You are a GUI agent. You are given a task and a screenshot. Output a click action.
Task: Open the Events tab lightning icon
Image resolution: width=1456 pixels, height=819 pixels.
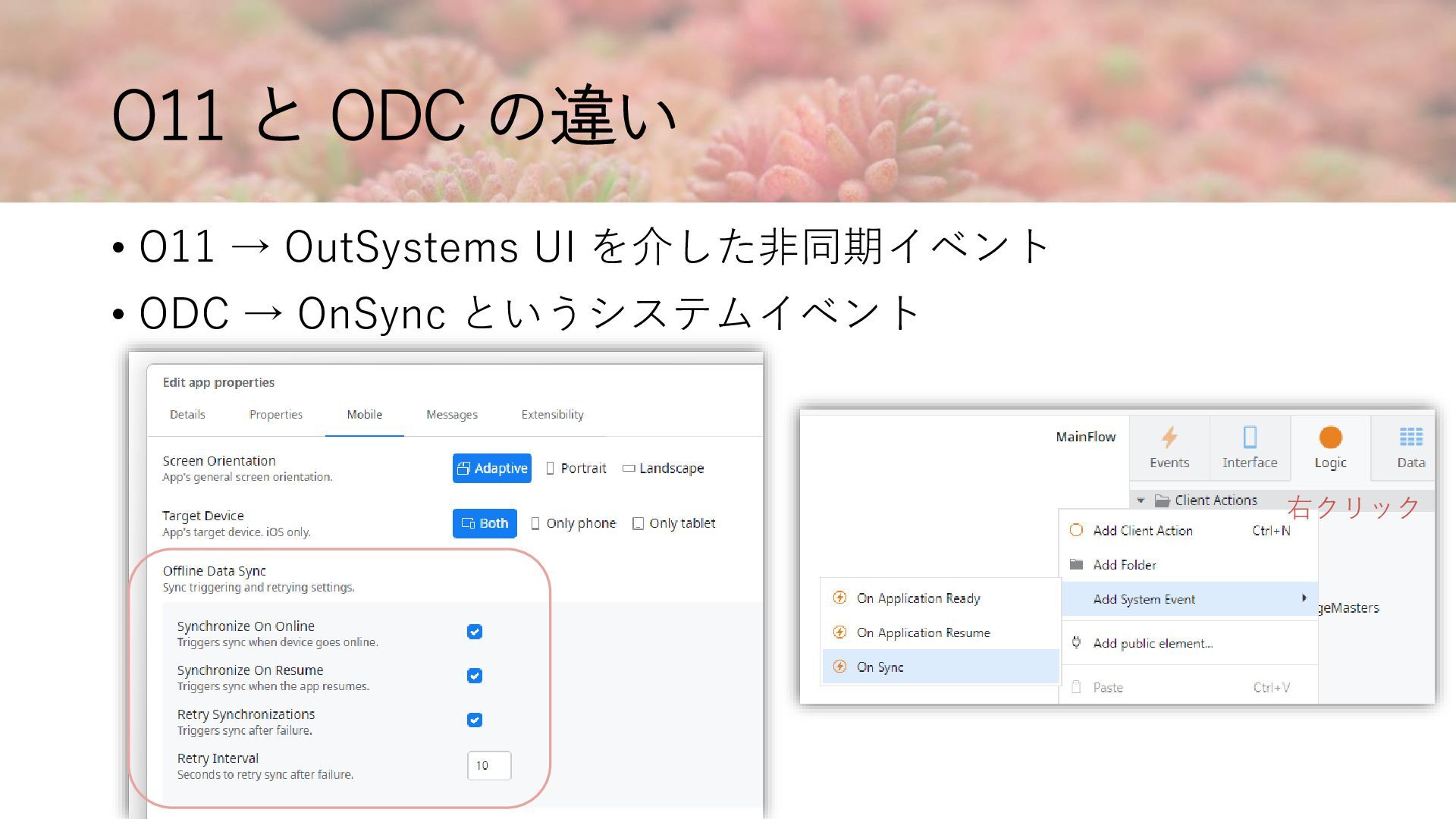click(x=1169, y=438)
